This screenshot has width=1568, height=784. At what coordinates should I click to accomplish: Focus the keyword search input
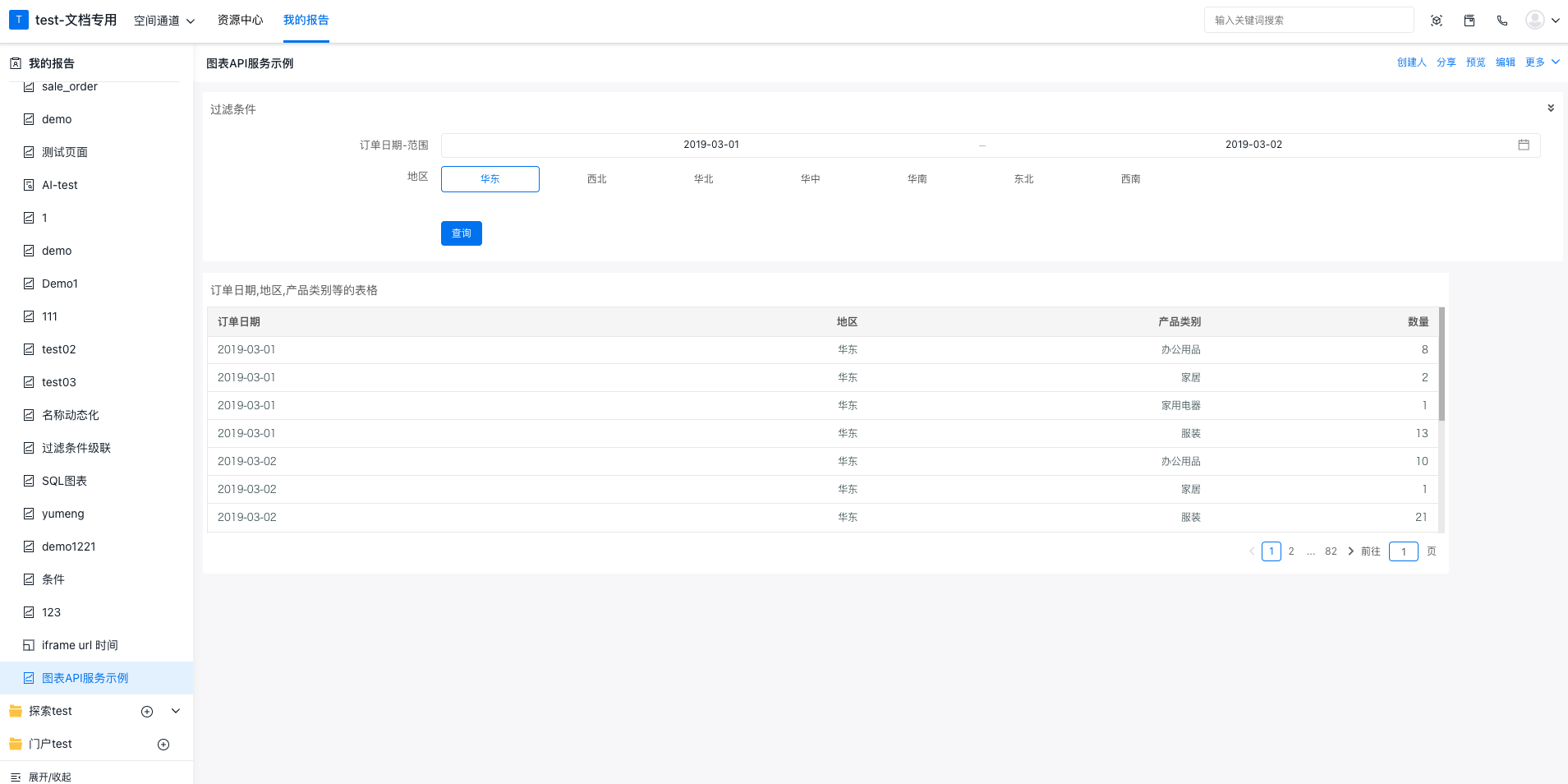click(1308, 20)
